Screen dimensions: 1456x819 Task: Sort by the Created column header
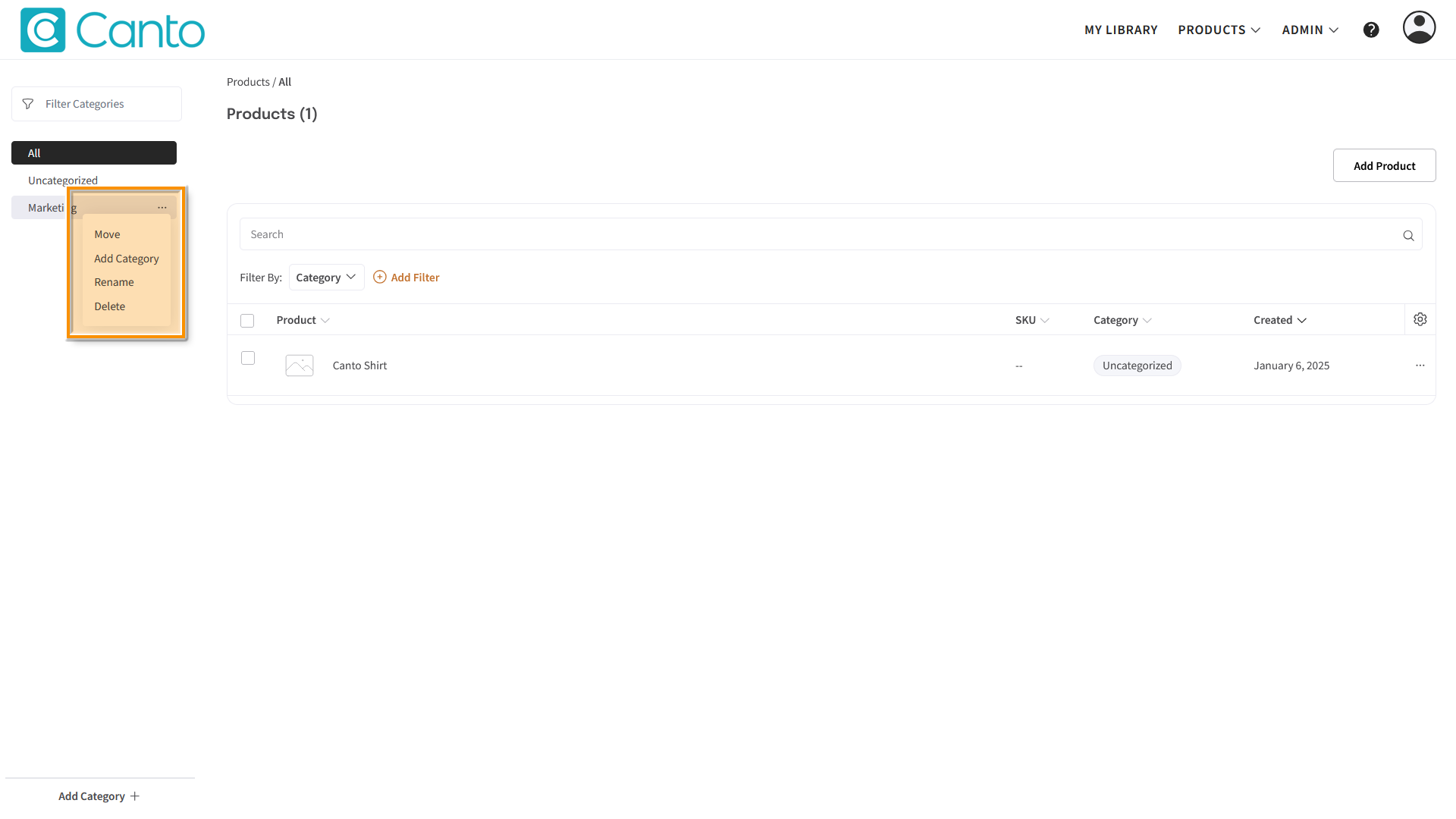pyautogui.click(x=1280, y=320)
